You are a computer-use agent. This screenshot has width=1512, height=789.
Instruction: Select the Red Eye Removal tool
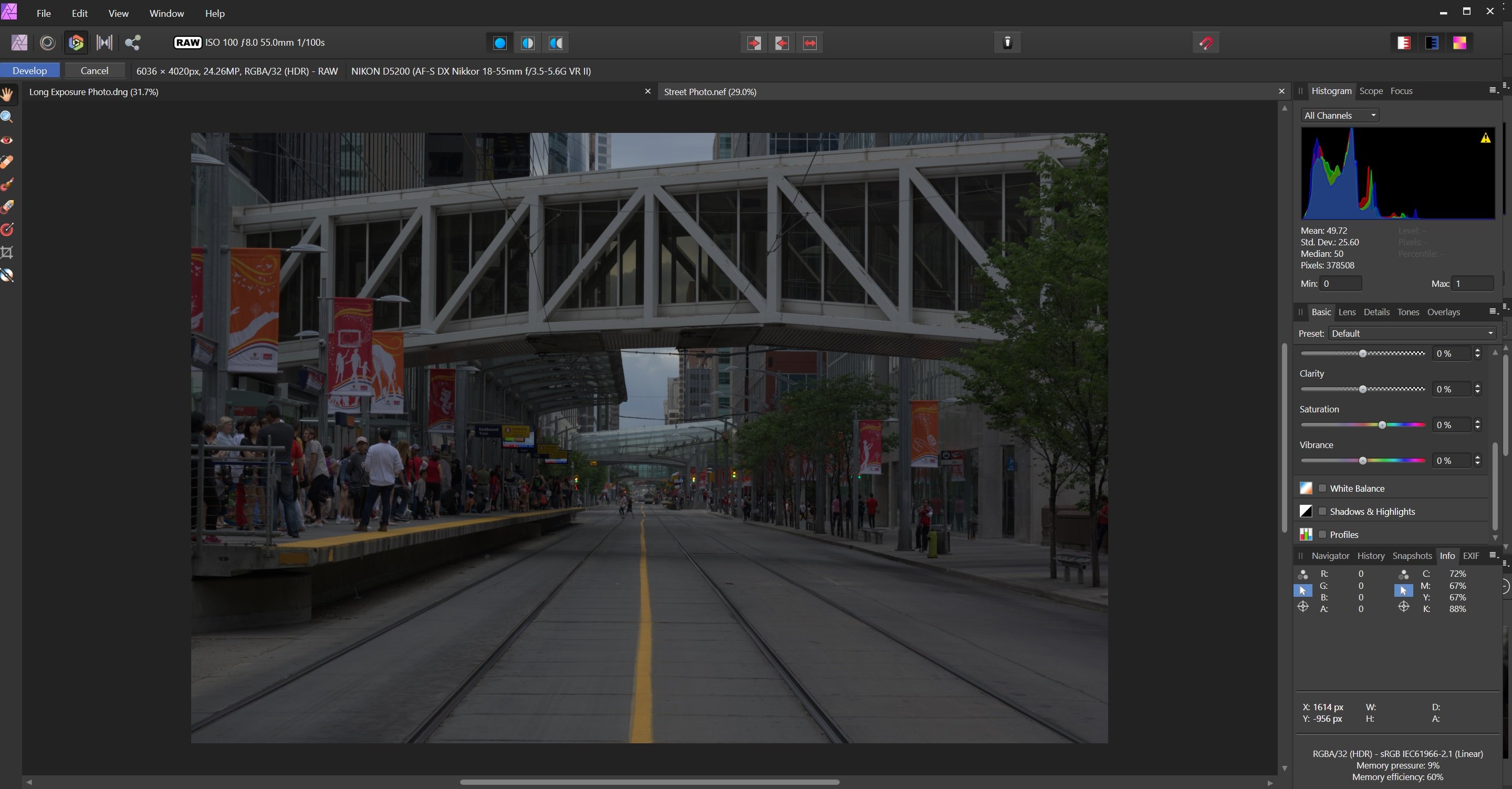[7, 140]
